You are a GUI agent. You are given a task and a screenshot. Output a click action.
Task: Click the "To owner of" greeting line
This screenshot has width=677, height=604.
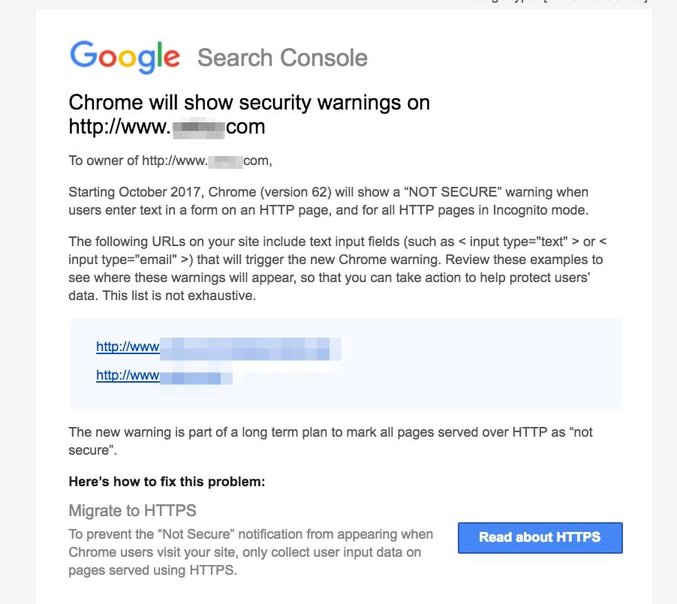coord(170,160)
